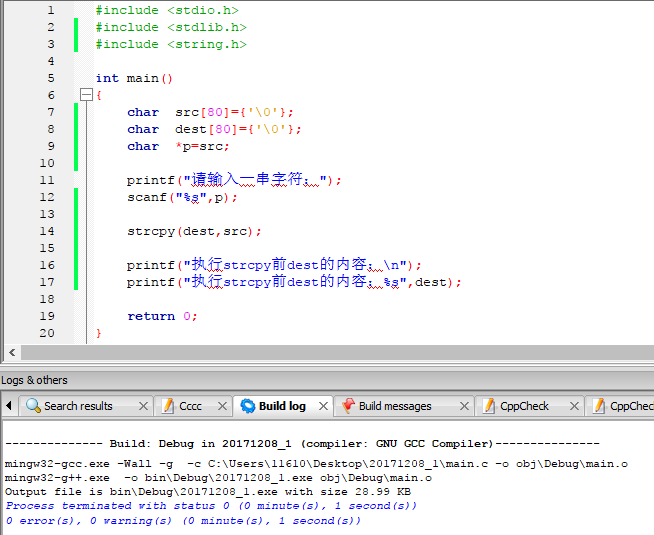
Task: Open the Cccc log tab
Action: click(190, 406)
